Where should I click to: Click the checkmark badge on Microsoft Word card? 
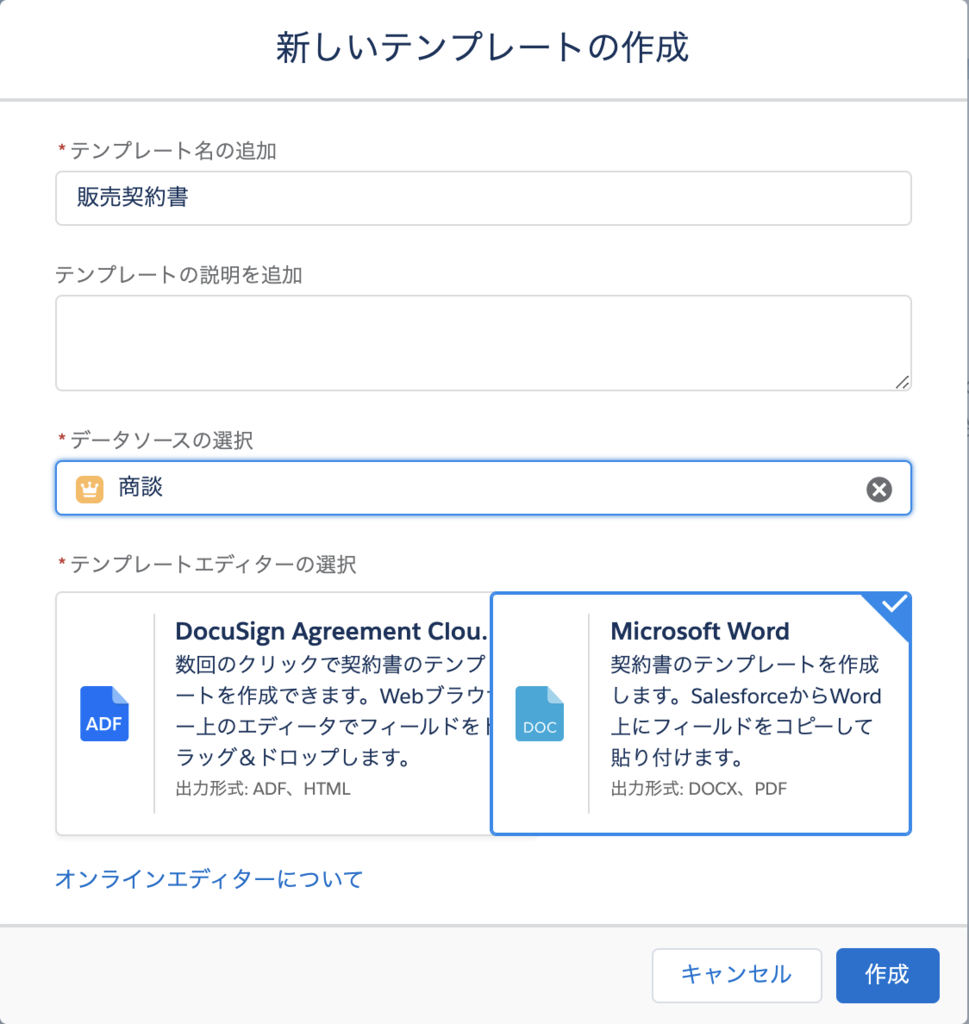(x=893, y=605)
